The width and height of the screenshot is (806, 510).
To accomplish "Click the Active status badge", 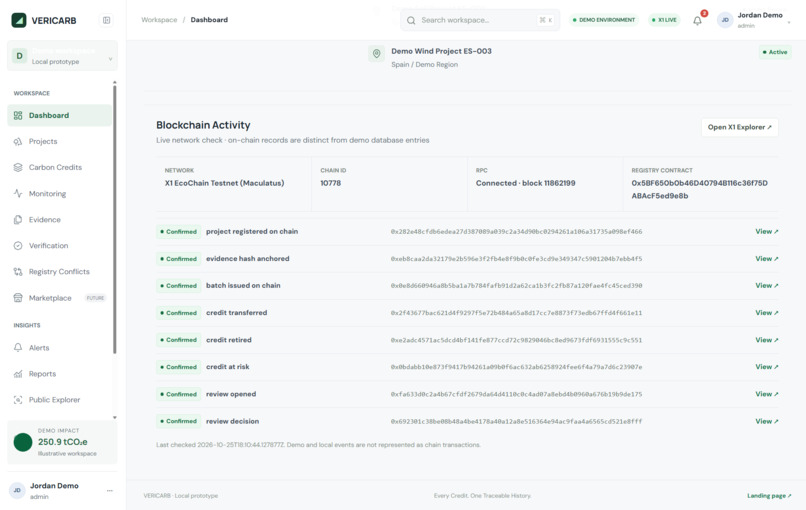I will click(x=775, y=52).
